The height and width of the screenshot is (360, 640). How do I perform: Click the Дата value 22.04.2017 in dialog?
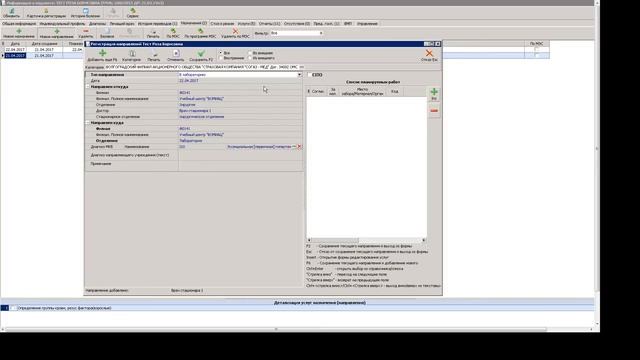point(189,81)
